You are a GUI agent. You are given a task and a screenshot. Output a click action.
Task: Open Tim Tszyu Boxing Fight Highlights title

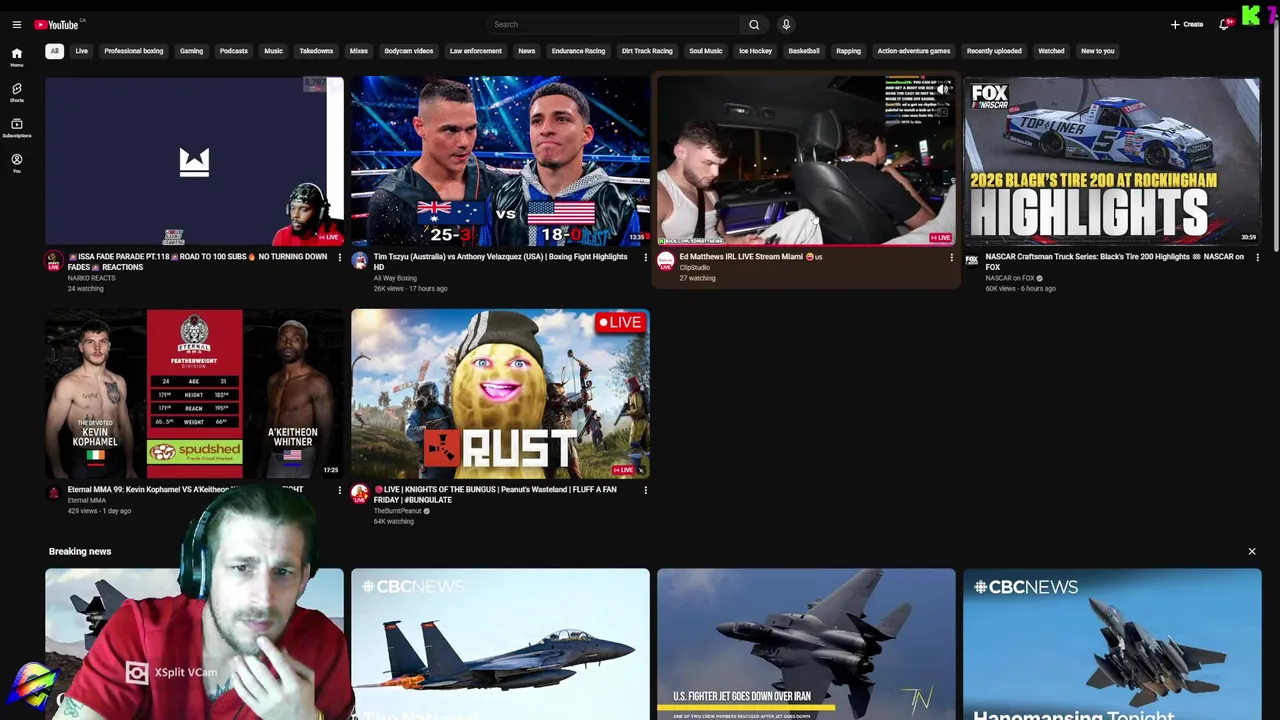[500, 262]
